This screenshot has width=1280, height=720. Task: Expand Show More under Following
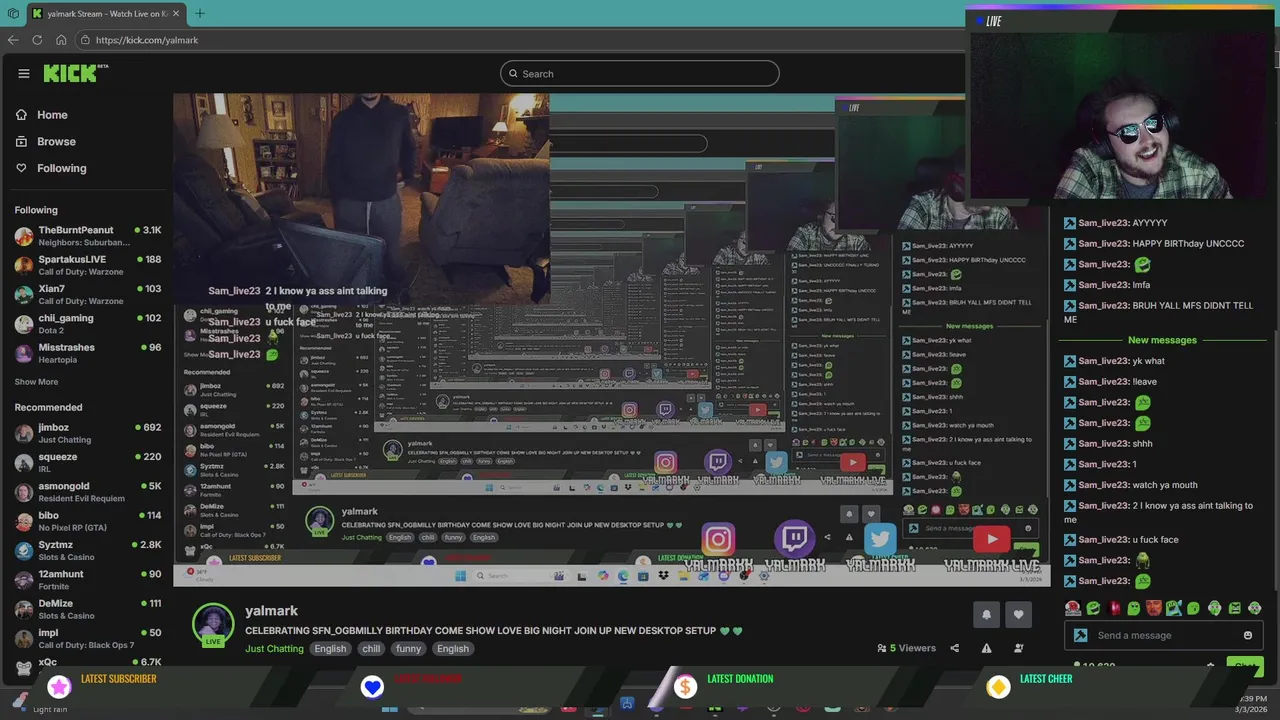coord(36,382)
